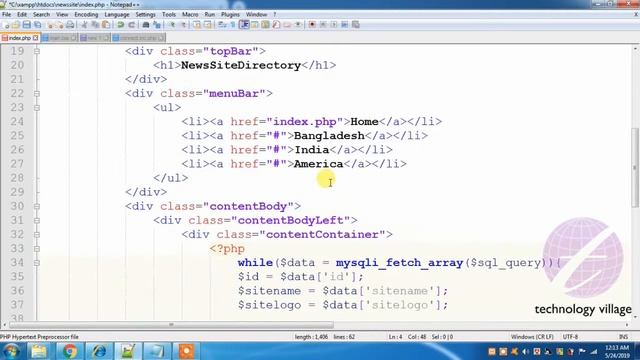This screenshot has width=640, height=360.
Task: Open the Windows Start button
Action: [x=11, y=351]
